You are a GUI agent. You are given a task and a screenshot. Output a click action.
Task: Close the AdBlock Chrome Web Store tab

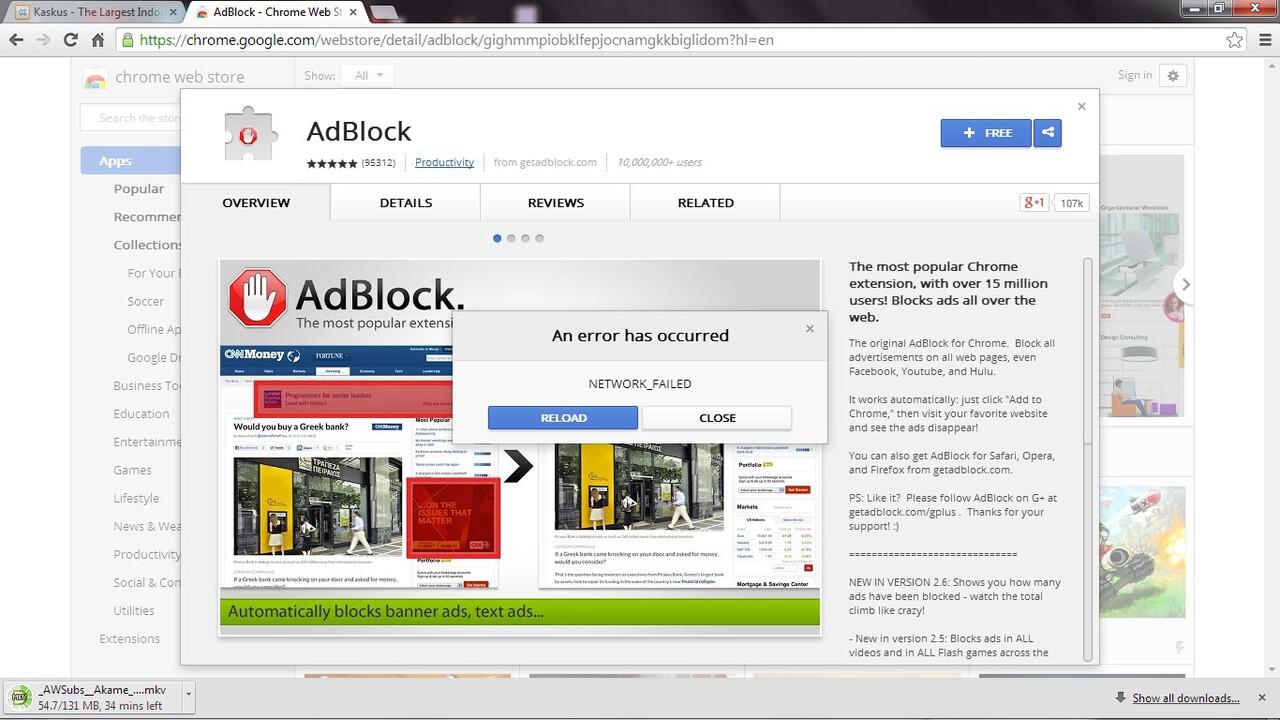click(x=351, y=13)
